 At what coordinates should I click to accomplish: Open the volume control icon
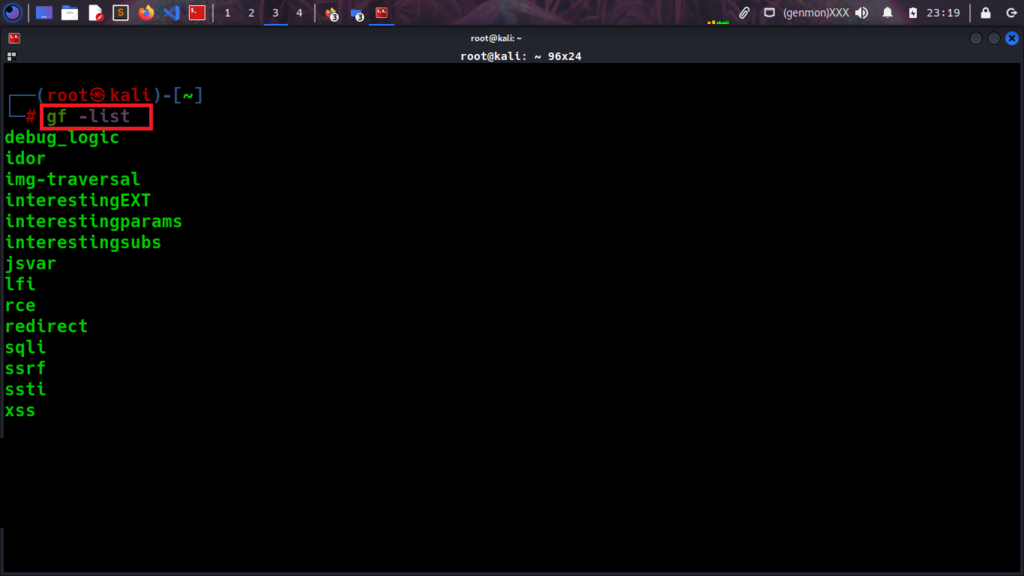(x=861, y=13)
